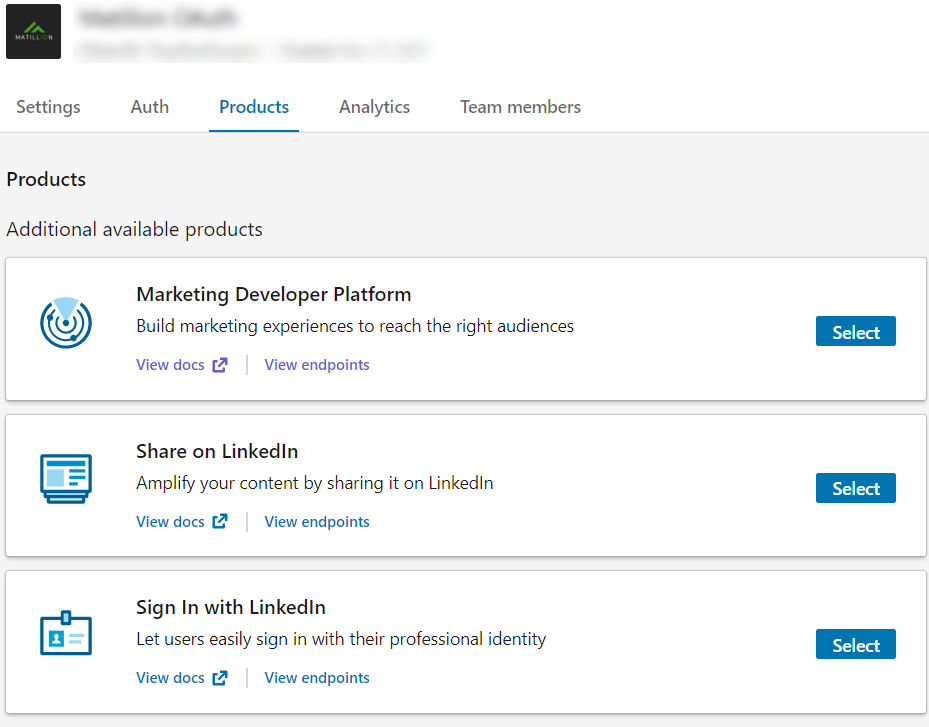This screenshot has height=727, width=929.
Task: Click 'Build marketing experiences to reach the right audiences'
Action: pyautogui.click(x=355, y=326)
